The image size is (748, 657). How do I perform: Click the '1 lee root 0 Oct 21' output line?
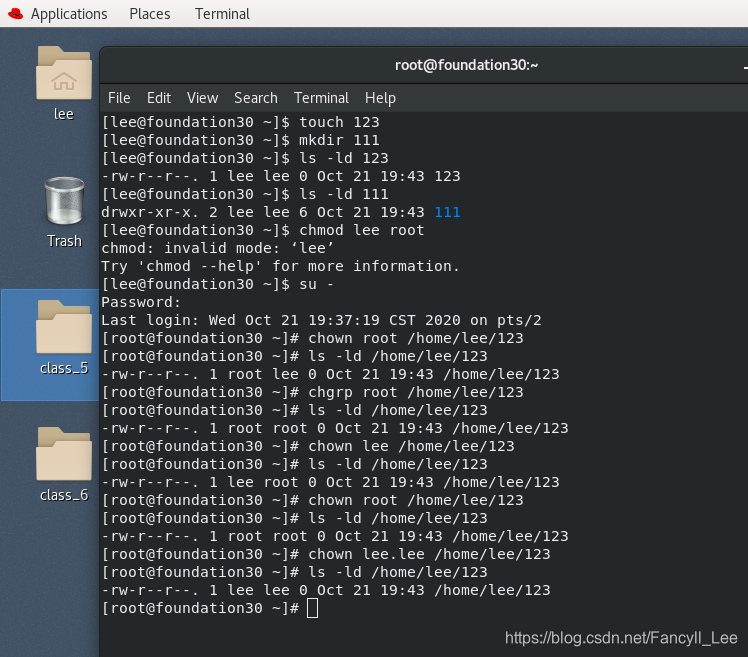(x=330, y=482)
